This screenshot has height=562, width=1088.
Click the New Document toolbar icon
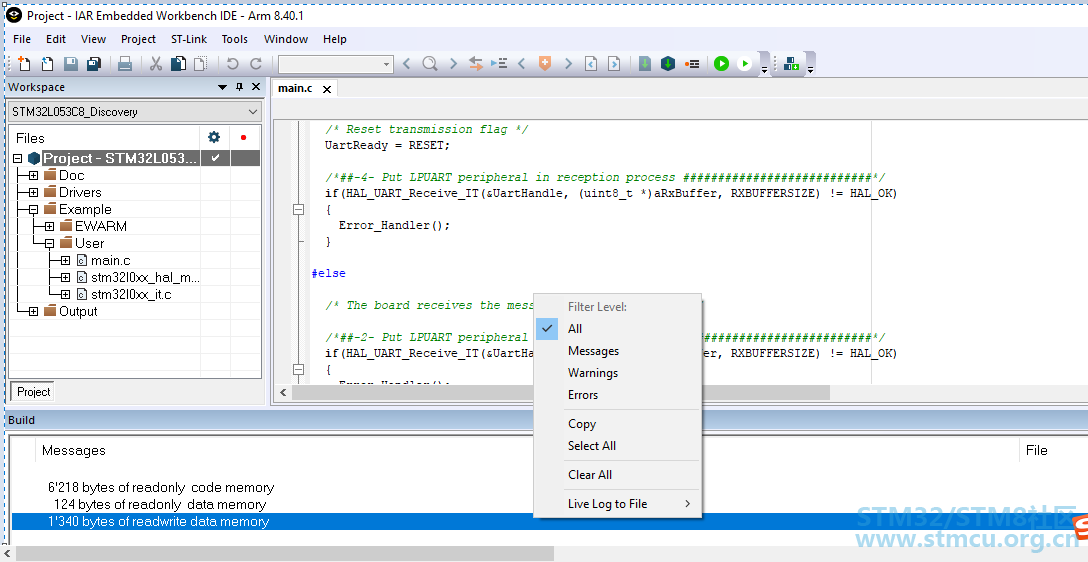click(x=24, y=64)
